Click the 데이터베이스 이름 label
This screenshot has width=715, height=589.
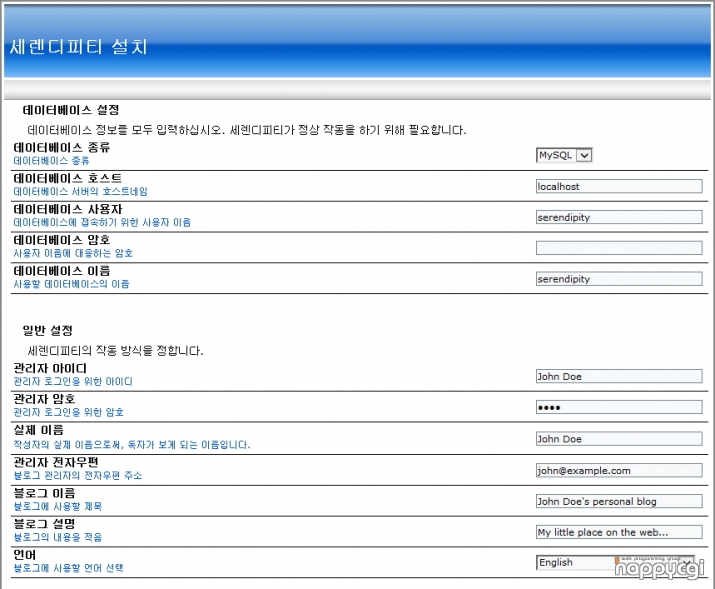coord(62,271)
